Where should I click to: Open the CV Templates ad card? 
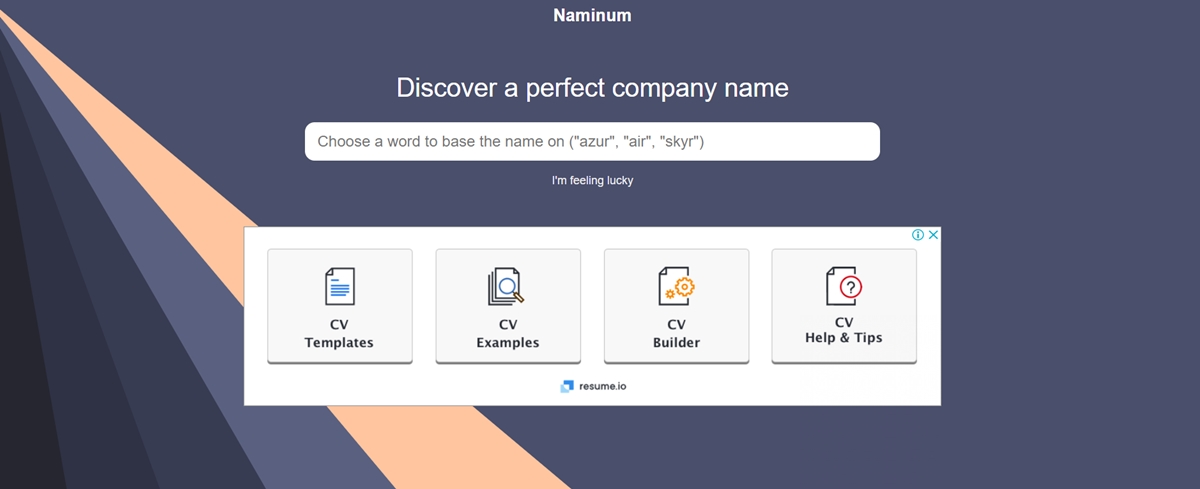[339, 306]
